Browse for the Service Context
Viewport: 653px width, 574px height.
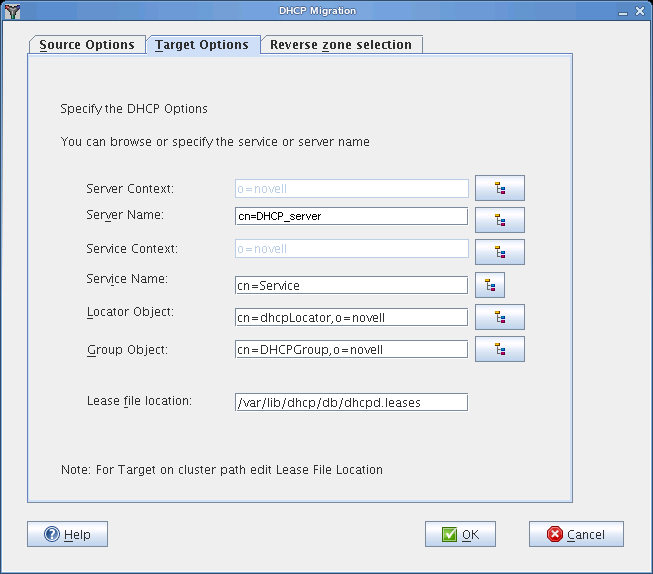[500, 252]
